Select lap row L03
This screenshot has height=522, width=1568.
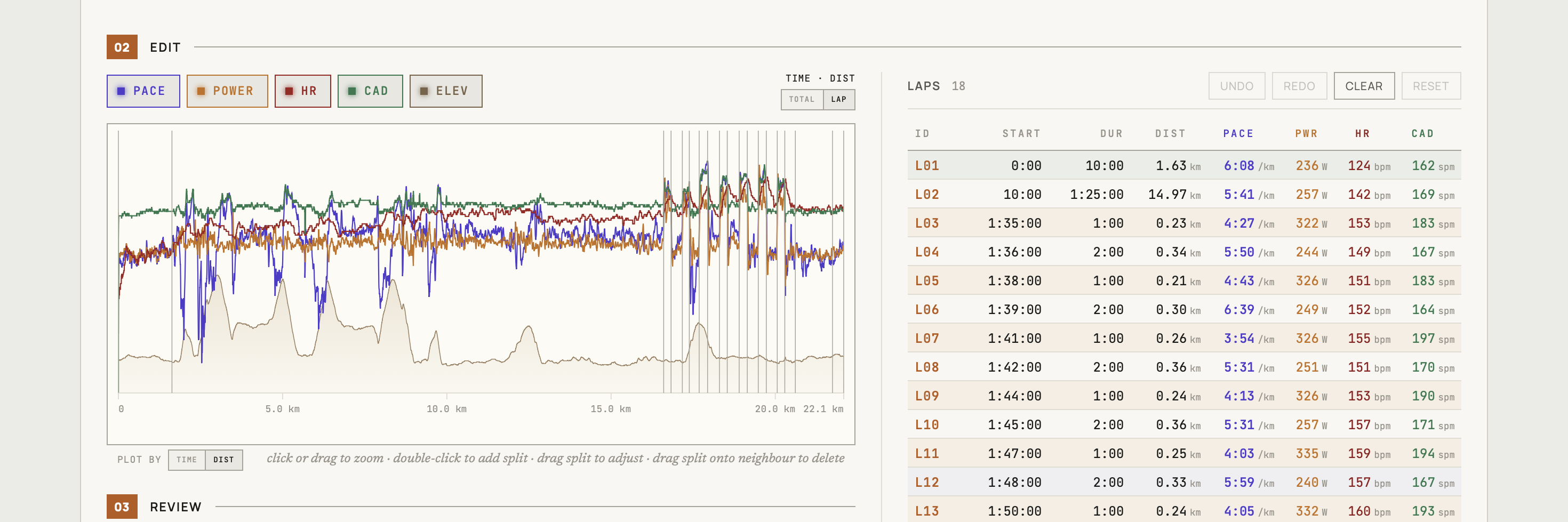tap(1184, 223)
